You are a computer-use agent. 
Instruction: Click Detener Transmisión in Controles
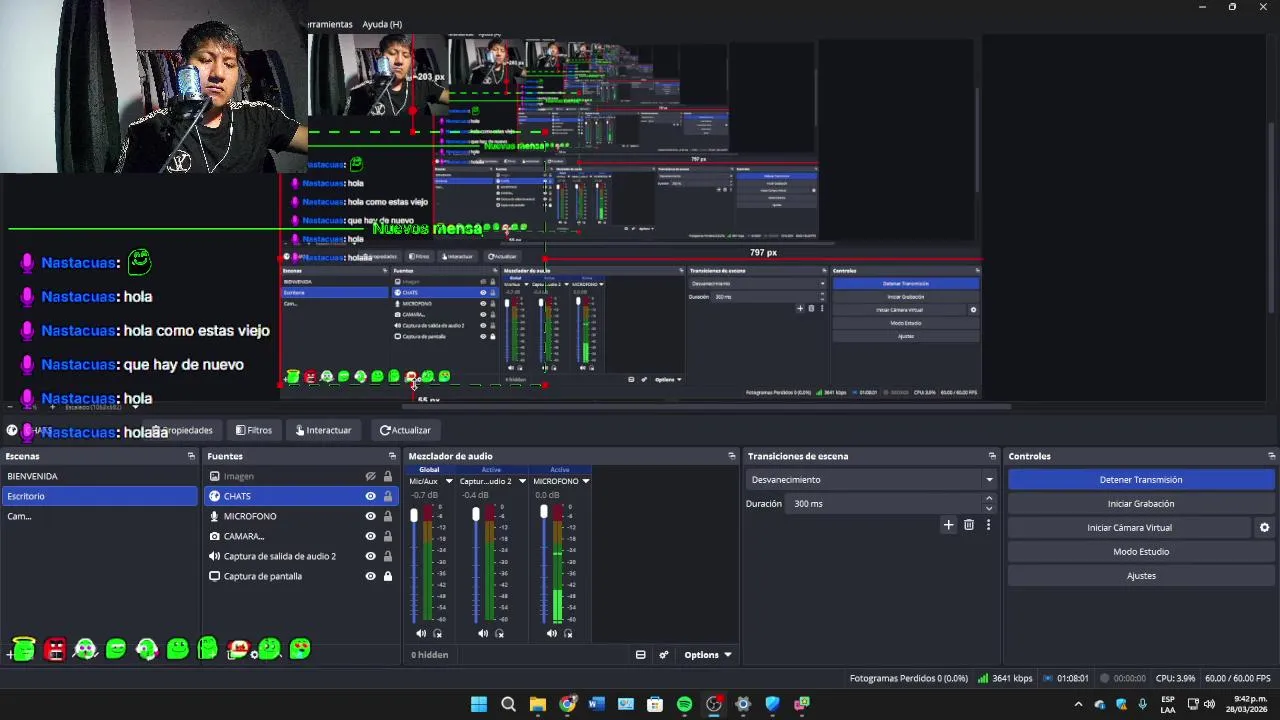[1141, 480]
